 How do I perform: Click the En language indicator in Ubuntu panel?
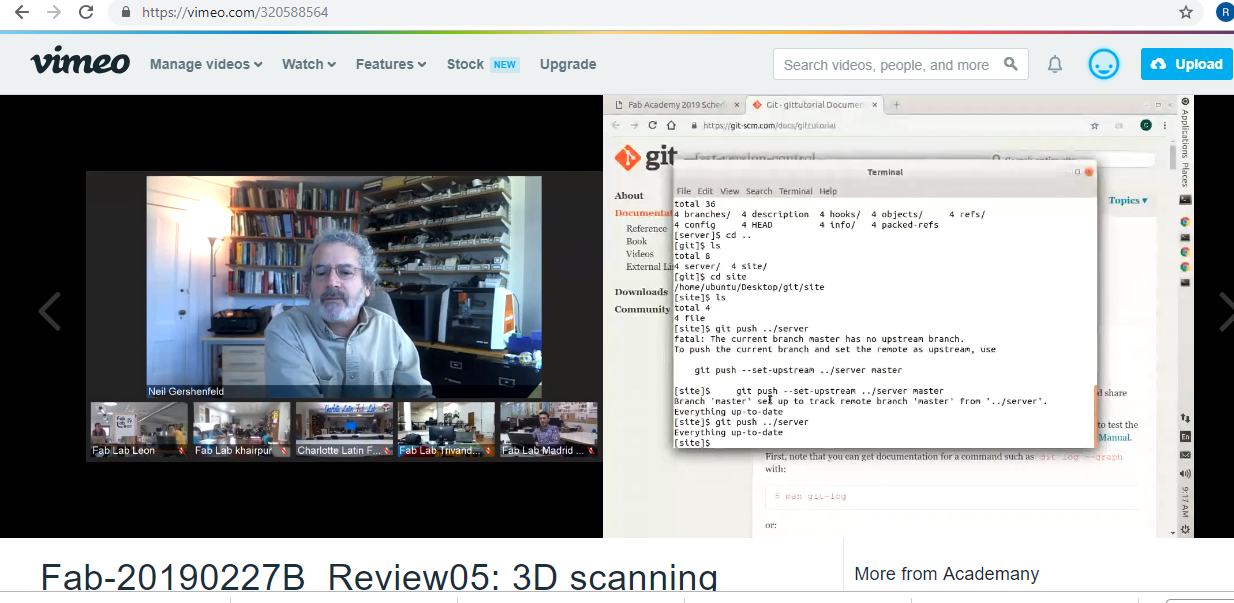click(1185, 437)
